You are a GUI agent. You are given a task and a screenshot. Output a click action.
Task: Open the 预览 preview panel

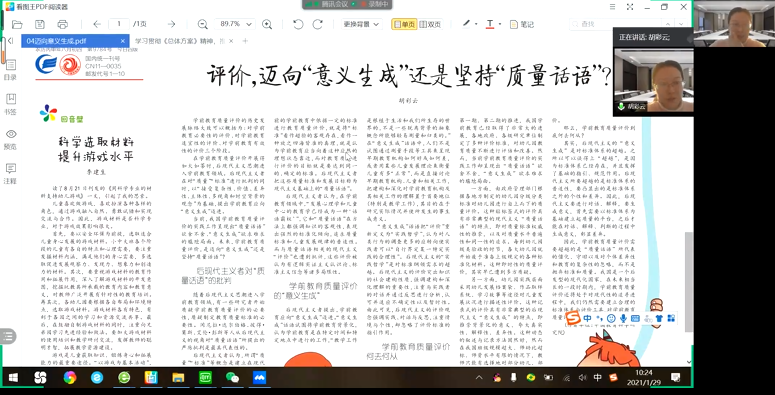coord(10,139)
